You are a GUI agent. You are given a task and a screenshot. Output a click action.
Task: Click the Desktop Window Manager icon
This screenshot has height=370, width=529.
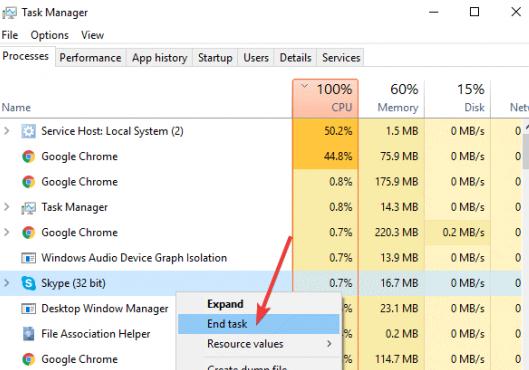pos(28,309)
